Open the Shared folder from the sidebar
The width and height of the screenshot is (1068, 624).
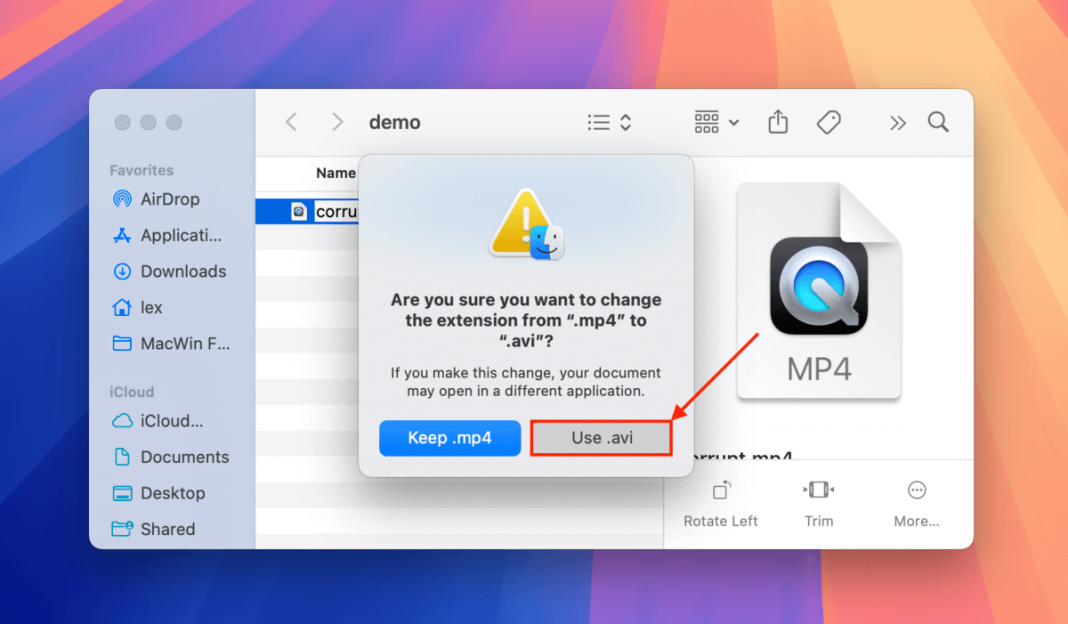tap(167, 529)
